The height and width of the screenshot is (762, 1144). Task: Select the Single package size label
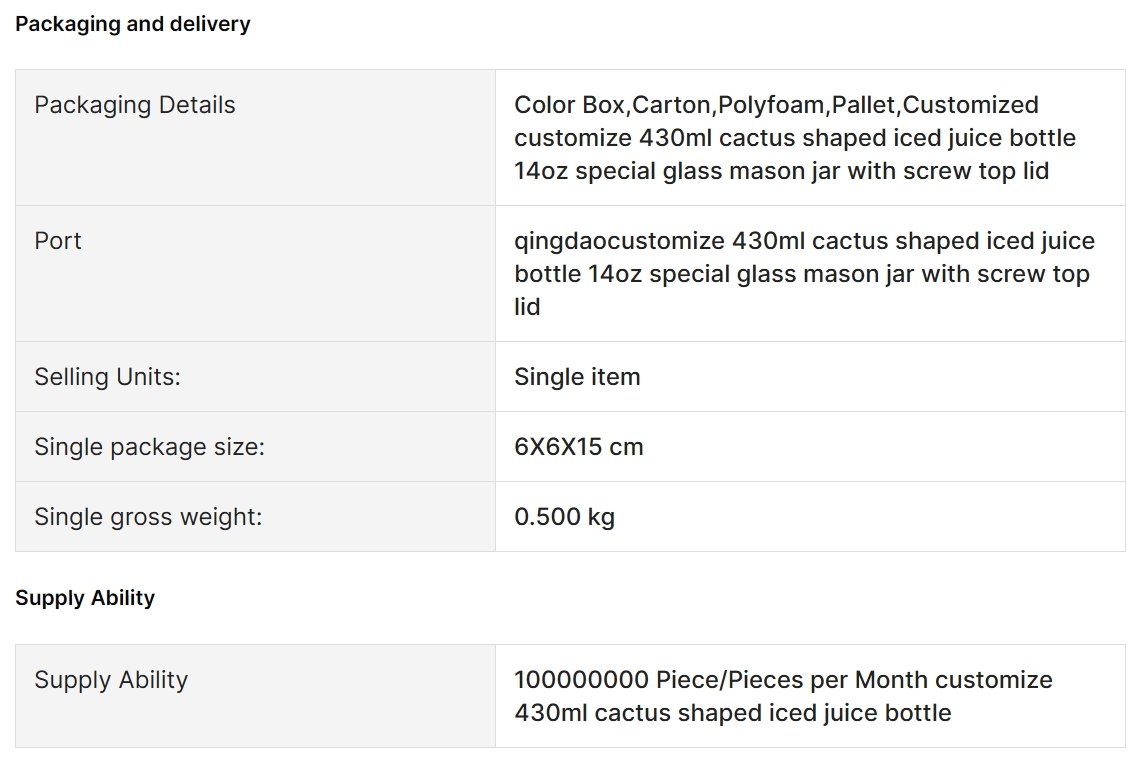[150, 447]
